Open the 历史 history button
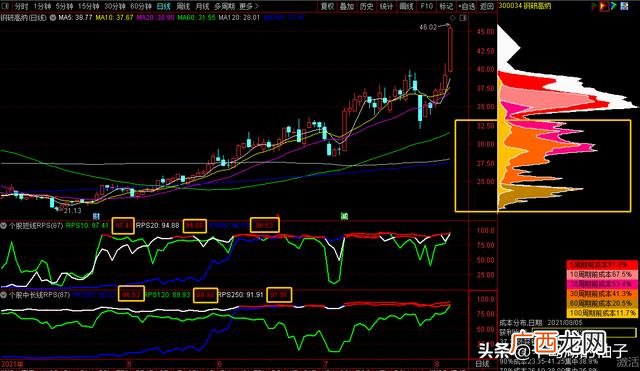 point(367,6)
